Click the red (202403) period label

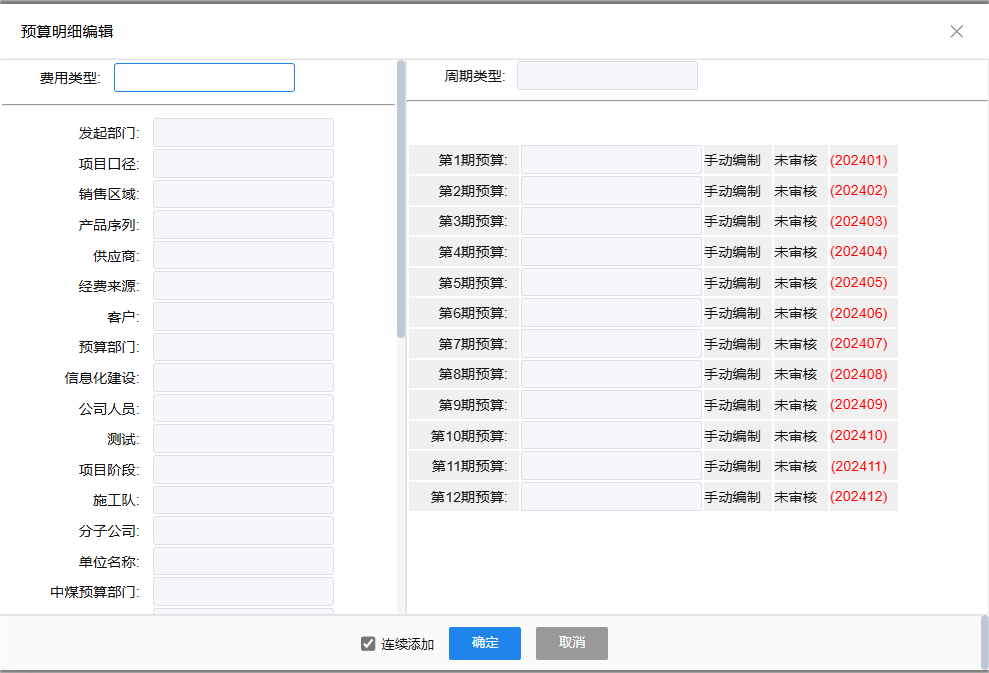tap(858, 221)
